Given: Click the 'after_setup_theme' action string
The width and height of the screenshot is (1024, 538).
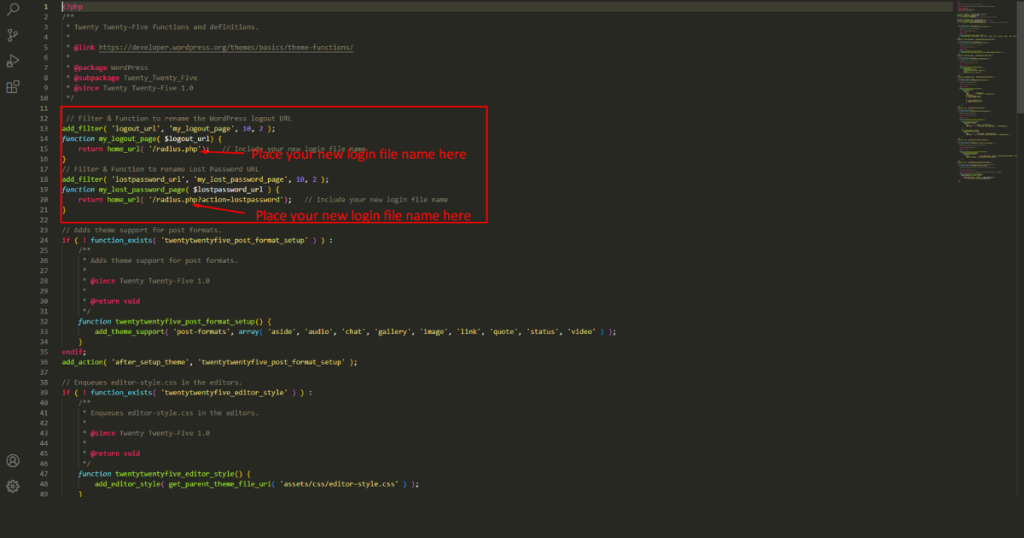Looking at the screenshot, I should coord(150,362).
